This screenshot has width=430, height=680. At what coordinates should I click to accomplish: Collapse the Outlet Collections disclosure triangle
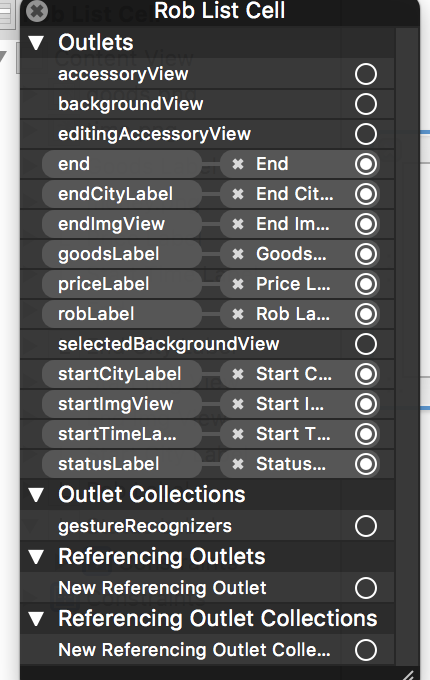[36, 495]
